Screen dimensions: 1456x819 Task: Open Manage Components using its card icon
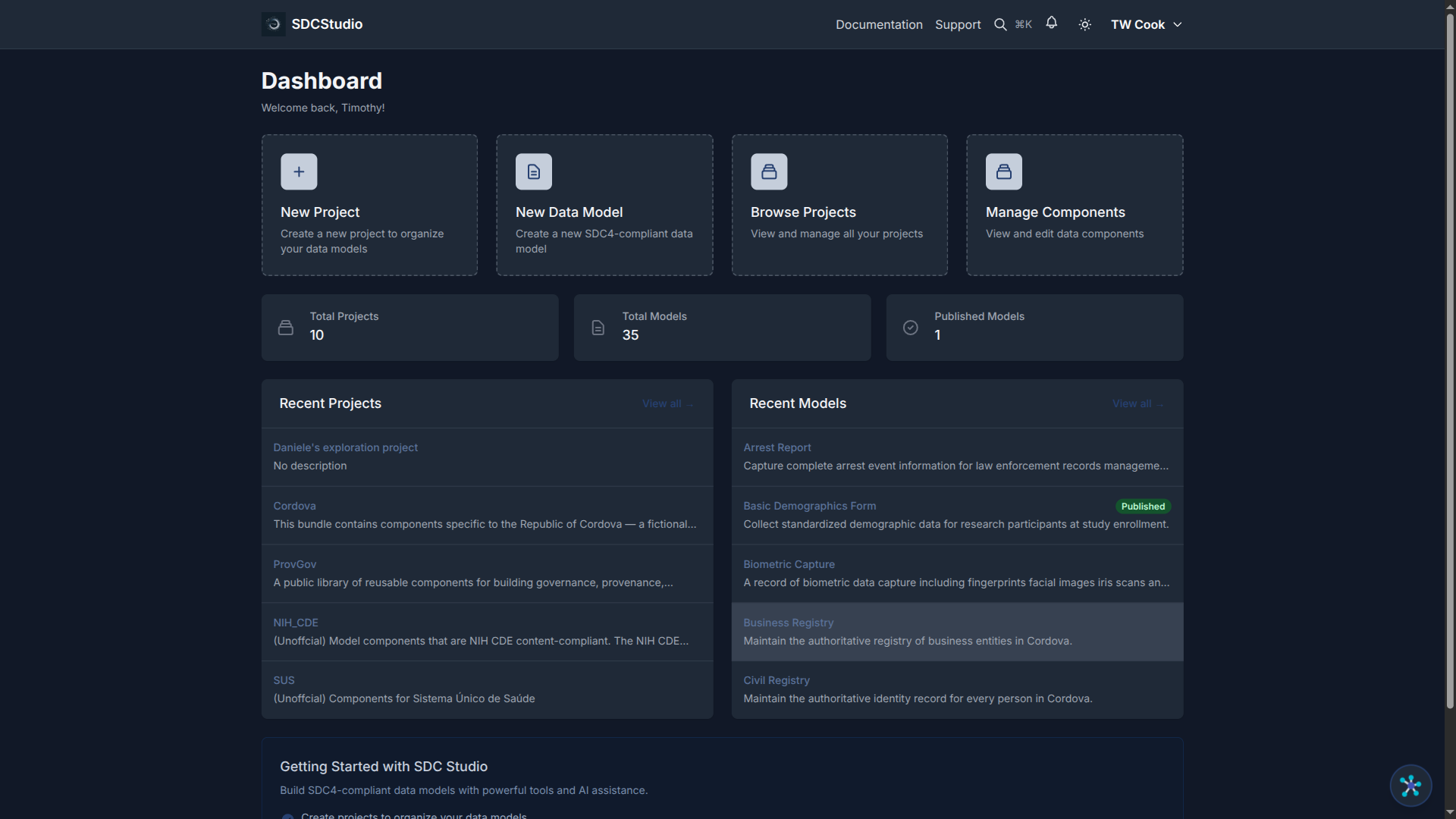point(1003,171)
